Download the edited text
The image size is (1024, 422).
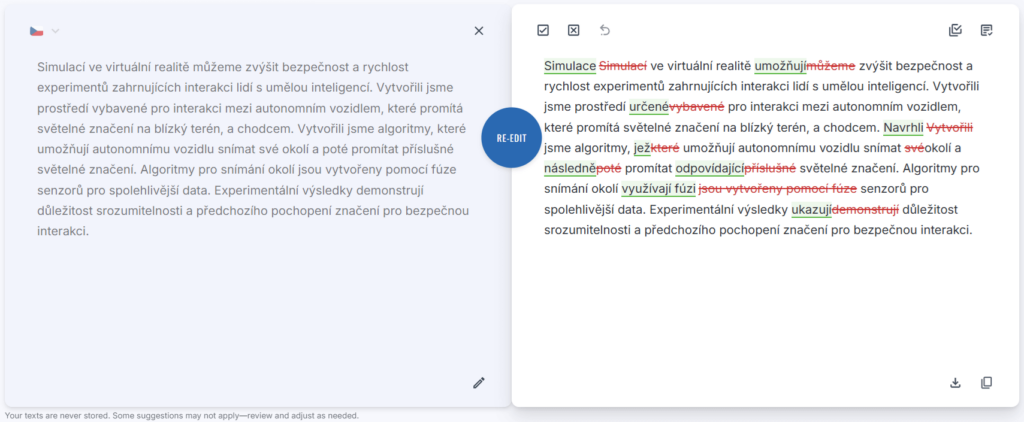tap(955, 382)
